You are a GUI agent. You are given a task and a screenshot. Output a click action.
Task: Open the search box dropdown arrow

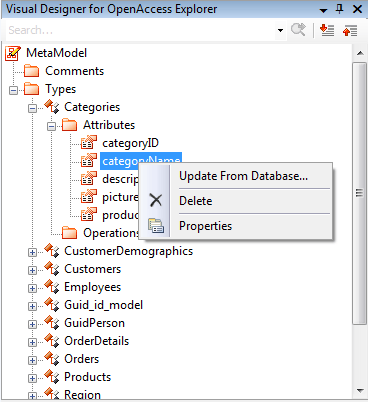click(280, 30)
